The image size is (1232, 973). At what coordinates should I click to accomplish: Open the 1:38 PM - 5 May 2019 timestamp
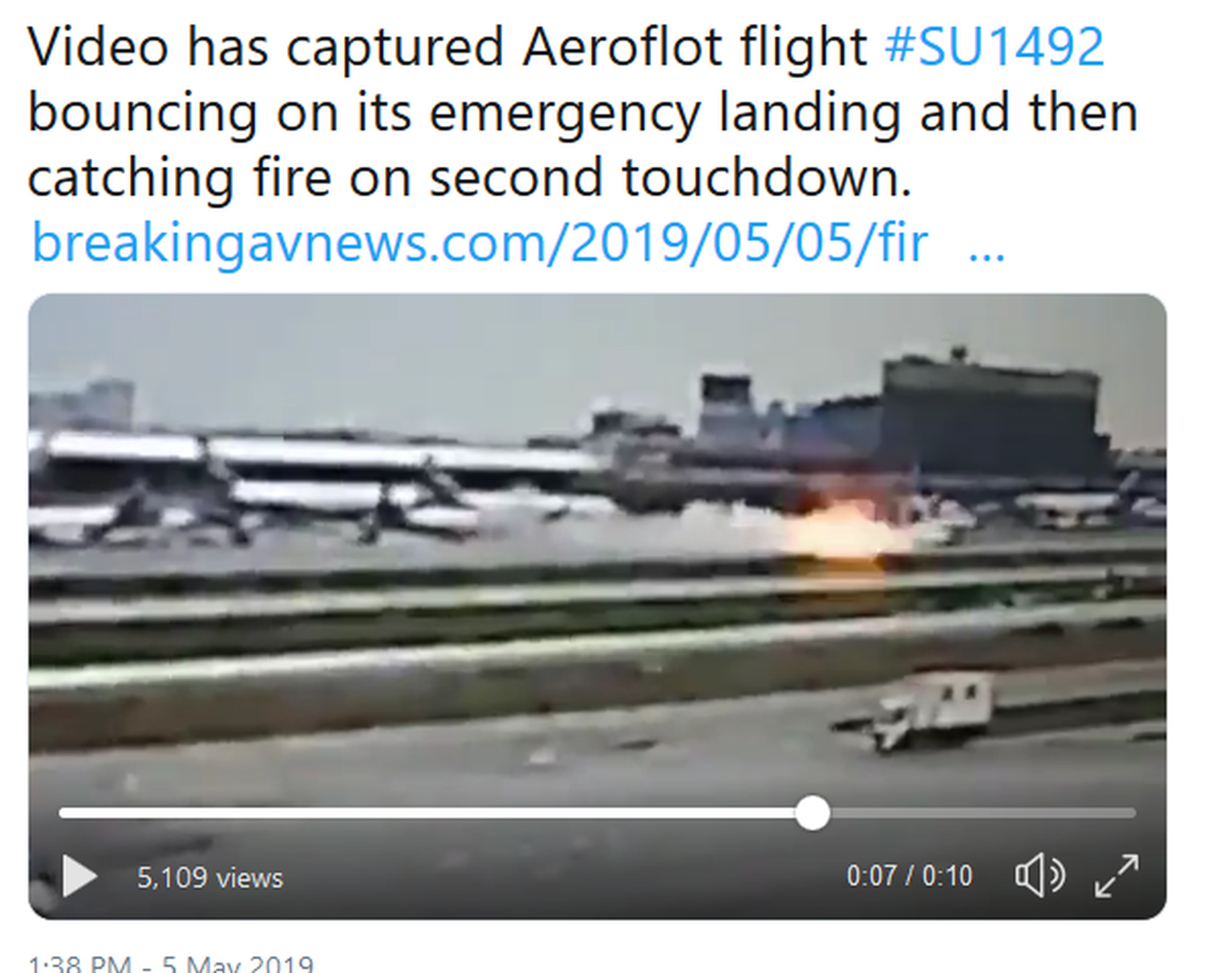171,963
